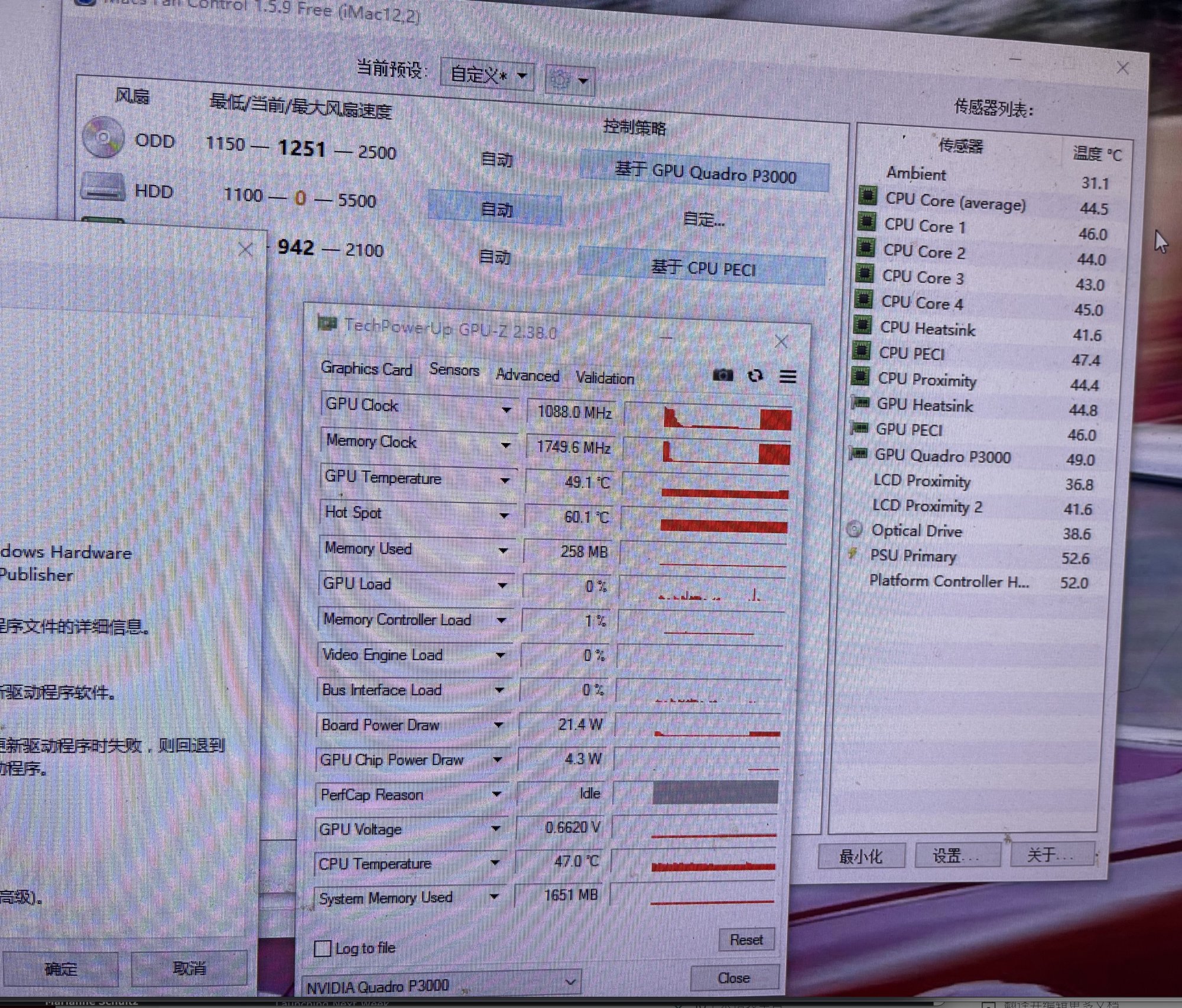Click the GPU-Z refresh icon
The image size is (1182, 1008).
point(755,376)
